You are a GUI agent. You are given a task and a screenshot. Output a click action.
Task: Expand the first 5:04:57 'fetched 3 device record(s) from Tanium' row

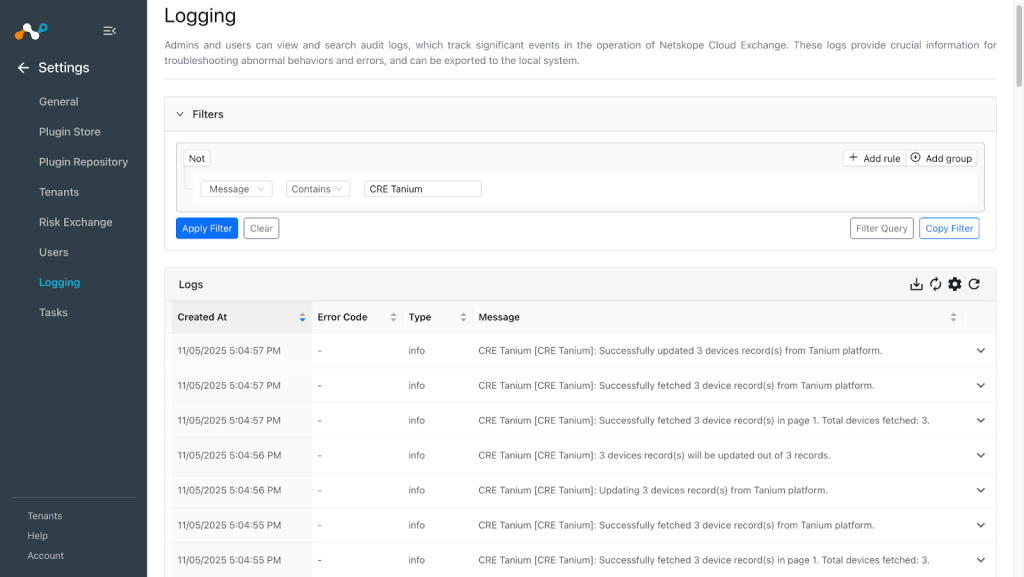click(x=981, y=386)
